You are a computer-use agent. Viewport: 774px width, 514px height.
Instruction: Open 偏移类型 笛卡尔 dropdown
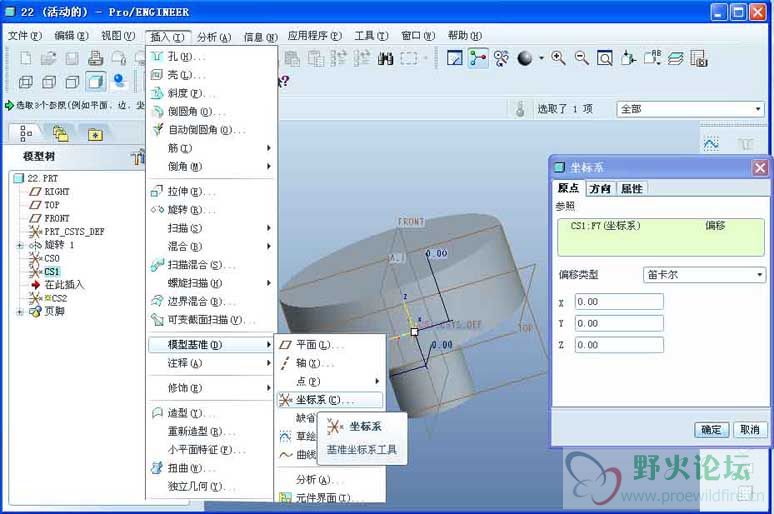(704, 275)
